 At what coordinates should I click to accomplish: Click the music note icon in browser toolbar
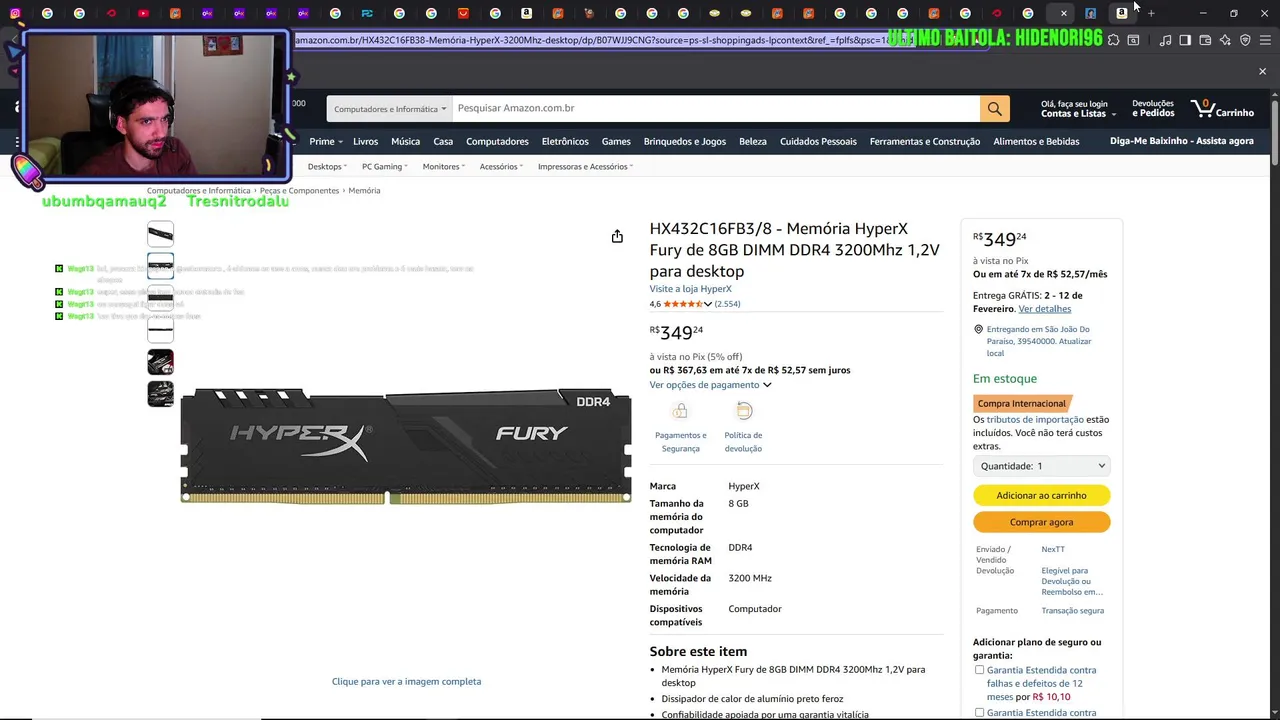click(1165, 40)
